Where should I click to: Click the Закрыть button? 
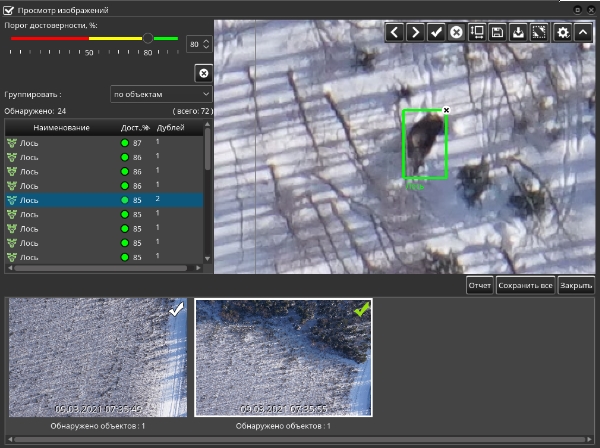576,285
